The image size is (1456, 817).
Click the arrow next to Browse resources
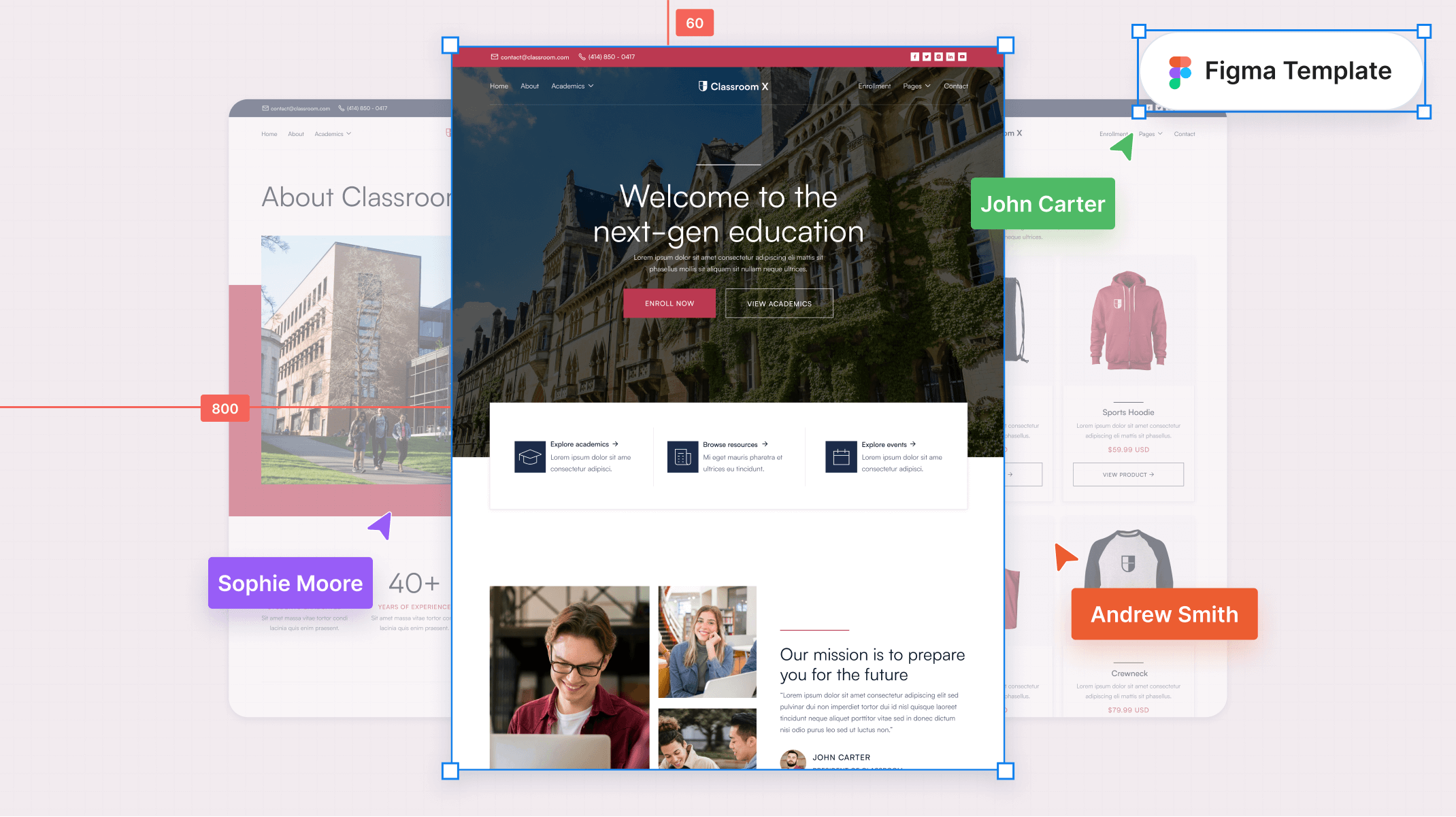tap(765, 444)
